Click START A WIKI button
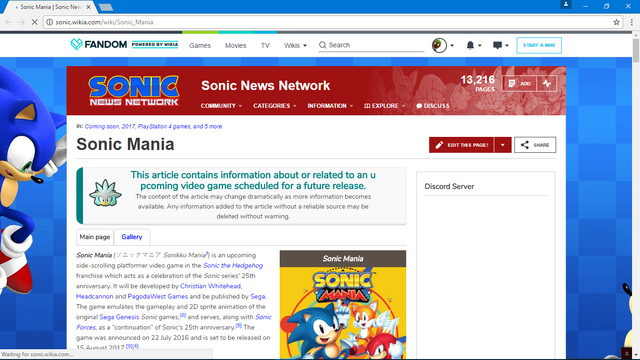Screen dimensions: 640x360 (x=539, y=45)
